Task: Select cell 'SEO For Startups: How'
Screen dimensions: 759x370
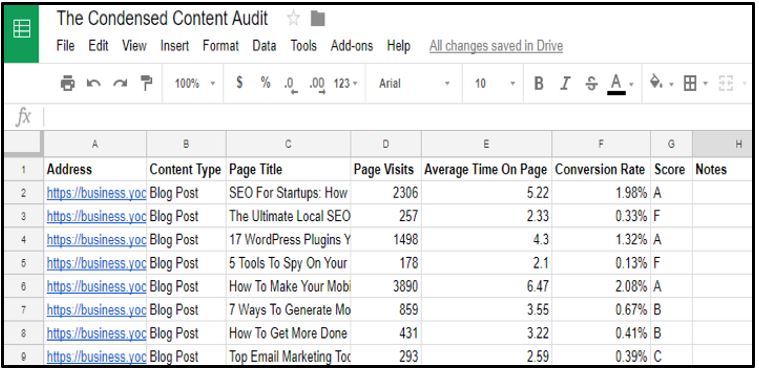Action: point(288,193)
